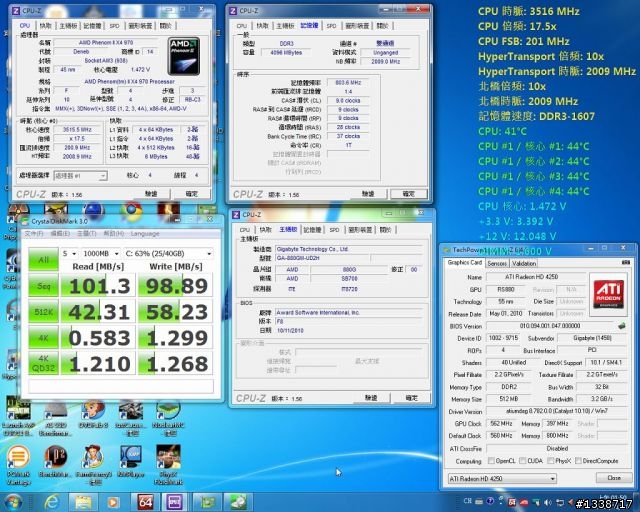
Task: Open Internet Explorer from the taskbar
Action: (x=52, y=502)
